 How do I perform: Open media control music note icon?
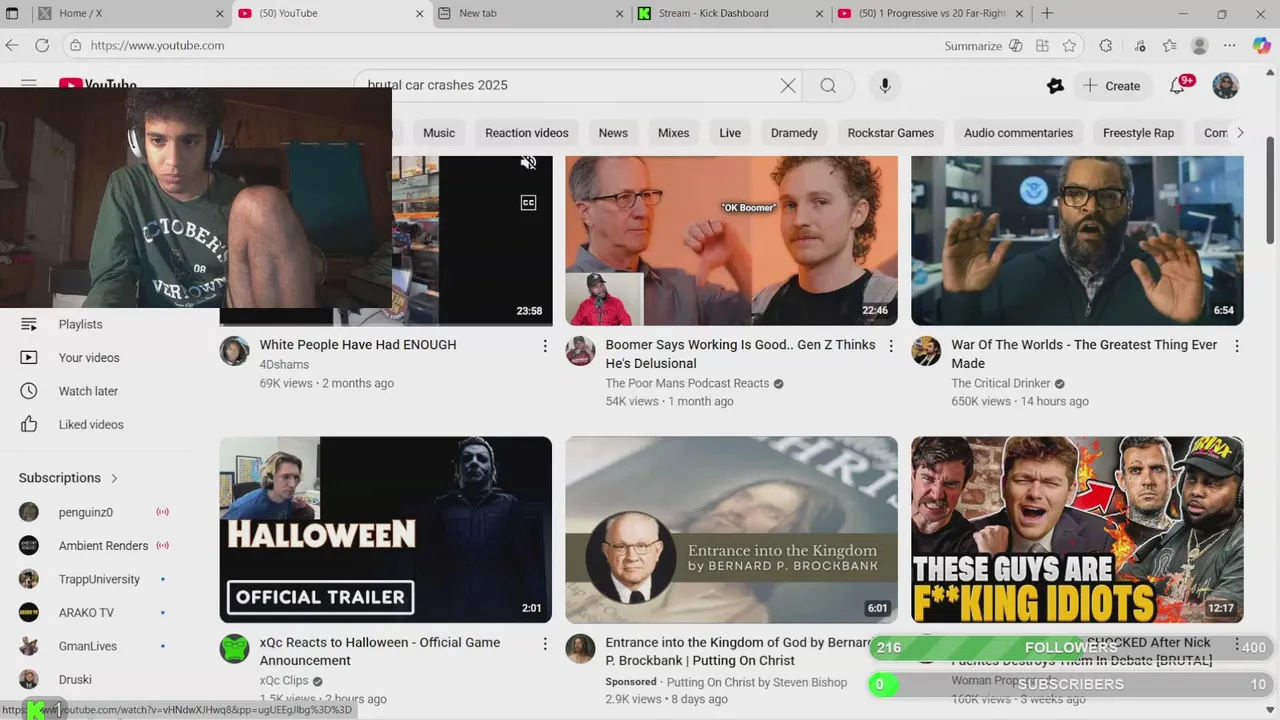pyautogui.click(x=1140, y=46)
